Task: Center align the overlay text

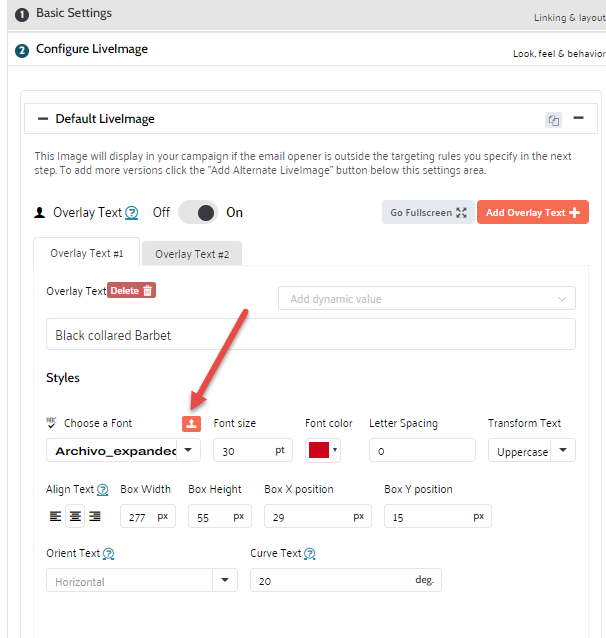Action: pos(75,516)
